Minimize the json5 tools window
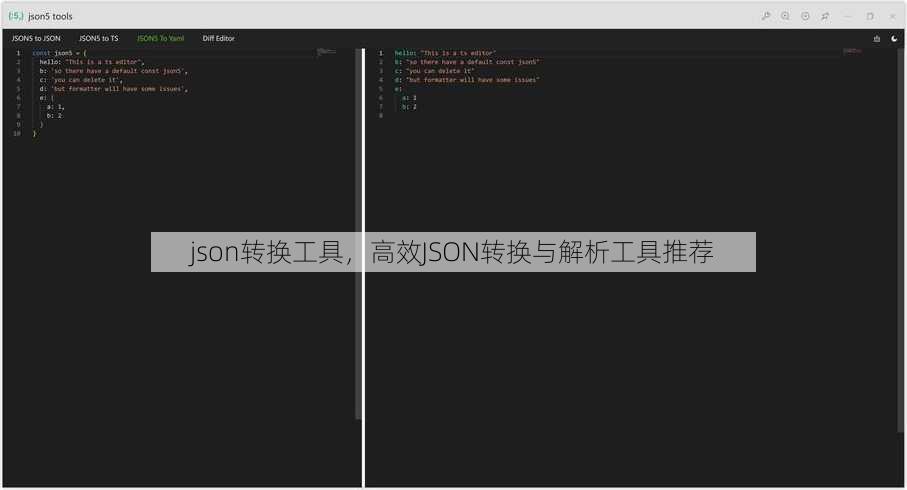Image resolution: width=907 pixels, height=490 pixels. (x=848, y=16)
